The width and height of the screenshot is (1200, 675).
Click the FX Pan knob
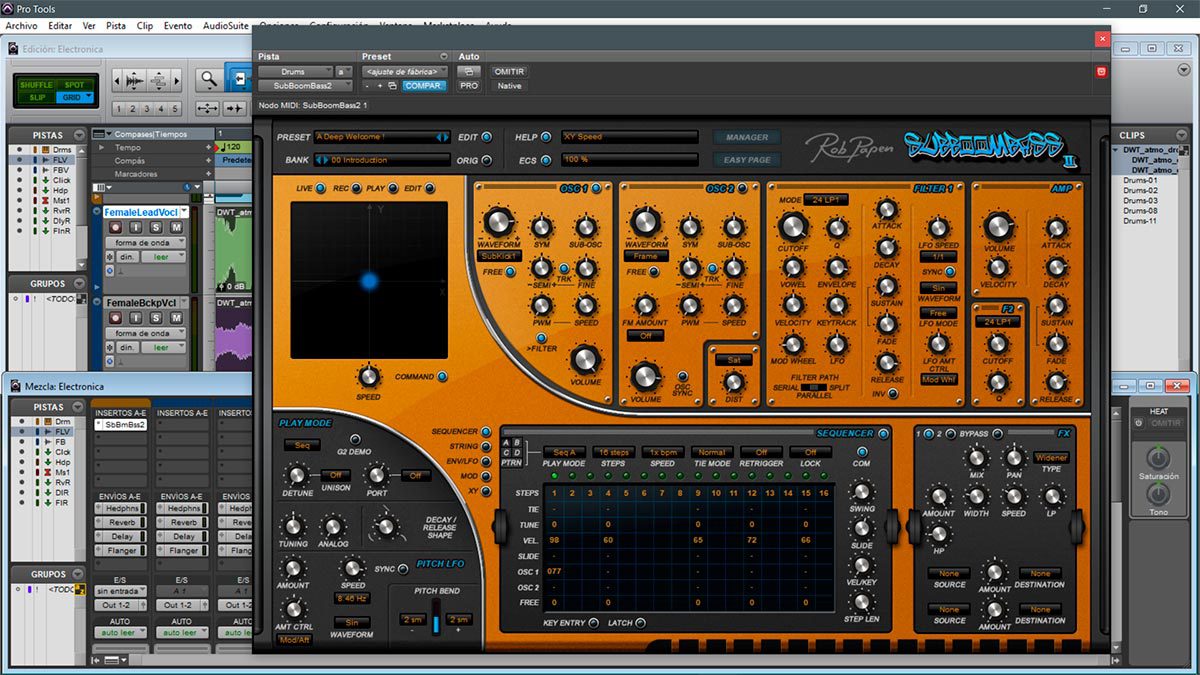(1014, 457)
